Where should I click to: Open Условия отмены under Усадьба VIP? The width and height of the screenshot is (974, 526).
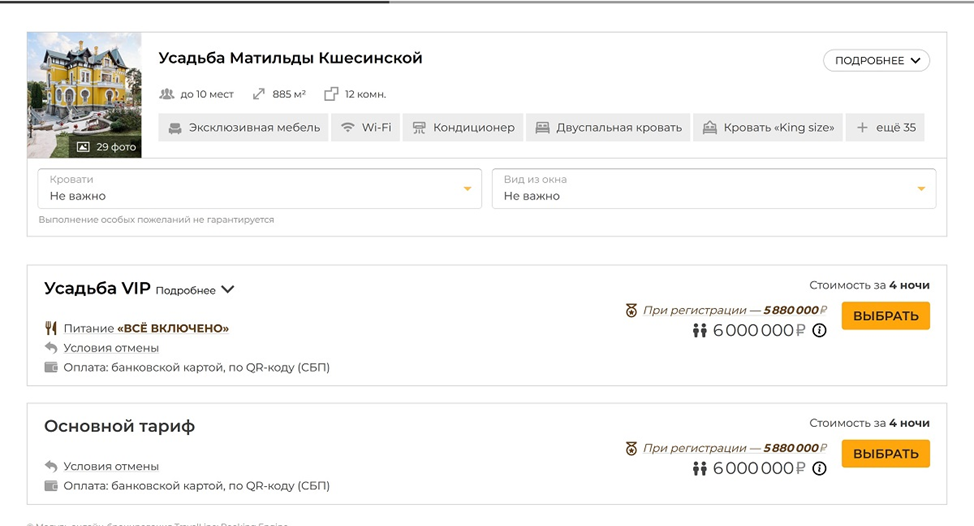(x=111, y=348)
